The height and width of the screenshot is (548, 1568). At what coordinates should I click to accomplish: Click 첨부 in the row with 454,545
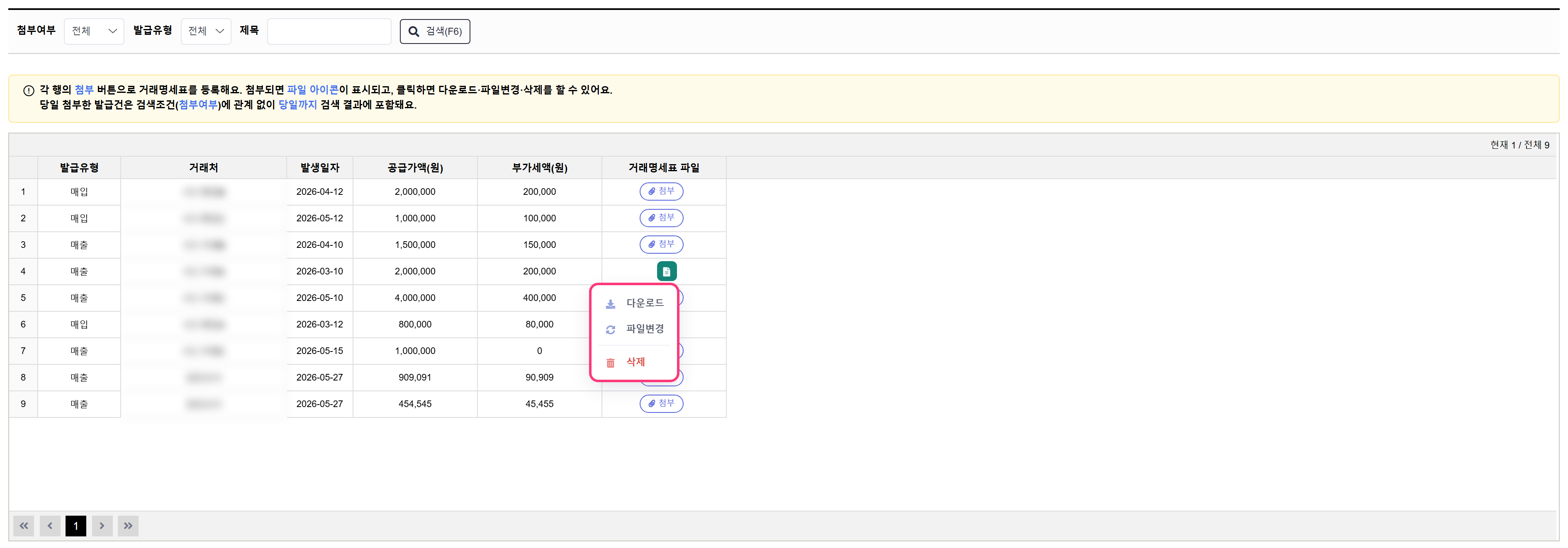tap(661, 404)
